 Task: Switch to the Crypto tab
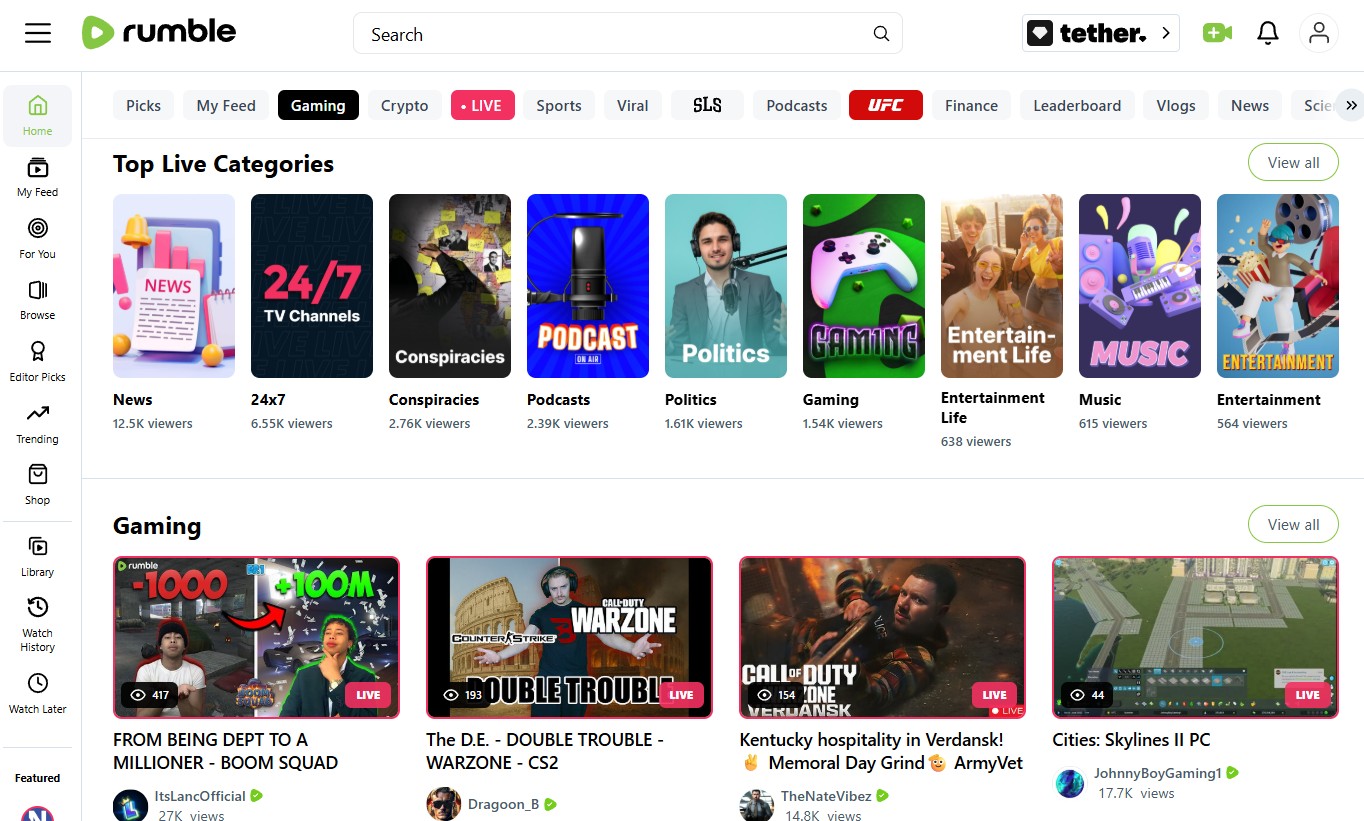[x=404, y=104]
